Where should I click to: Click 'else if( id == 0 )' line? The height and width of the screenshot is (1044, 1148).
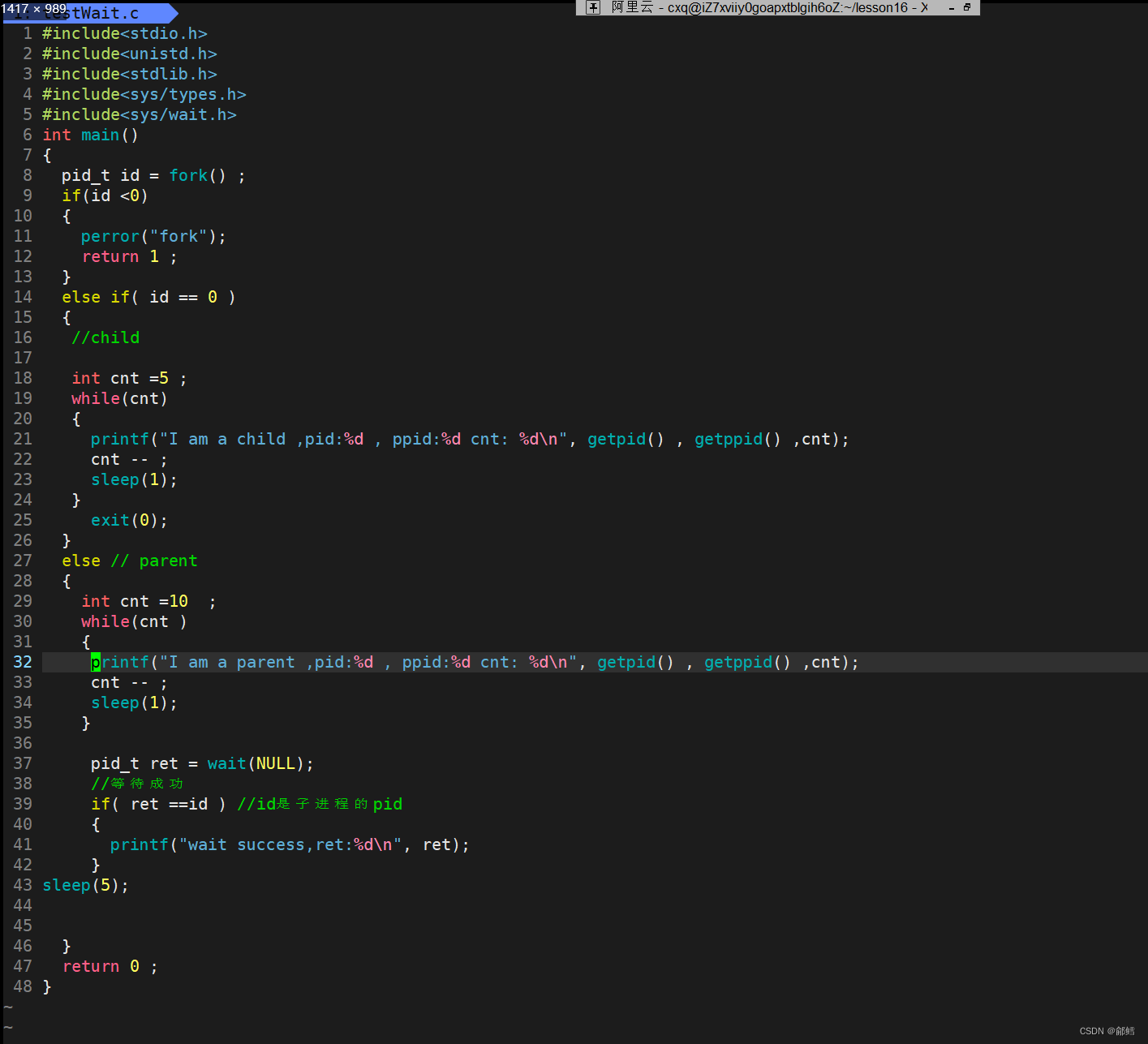click(x=148, y=297)
